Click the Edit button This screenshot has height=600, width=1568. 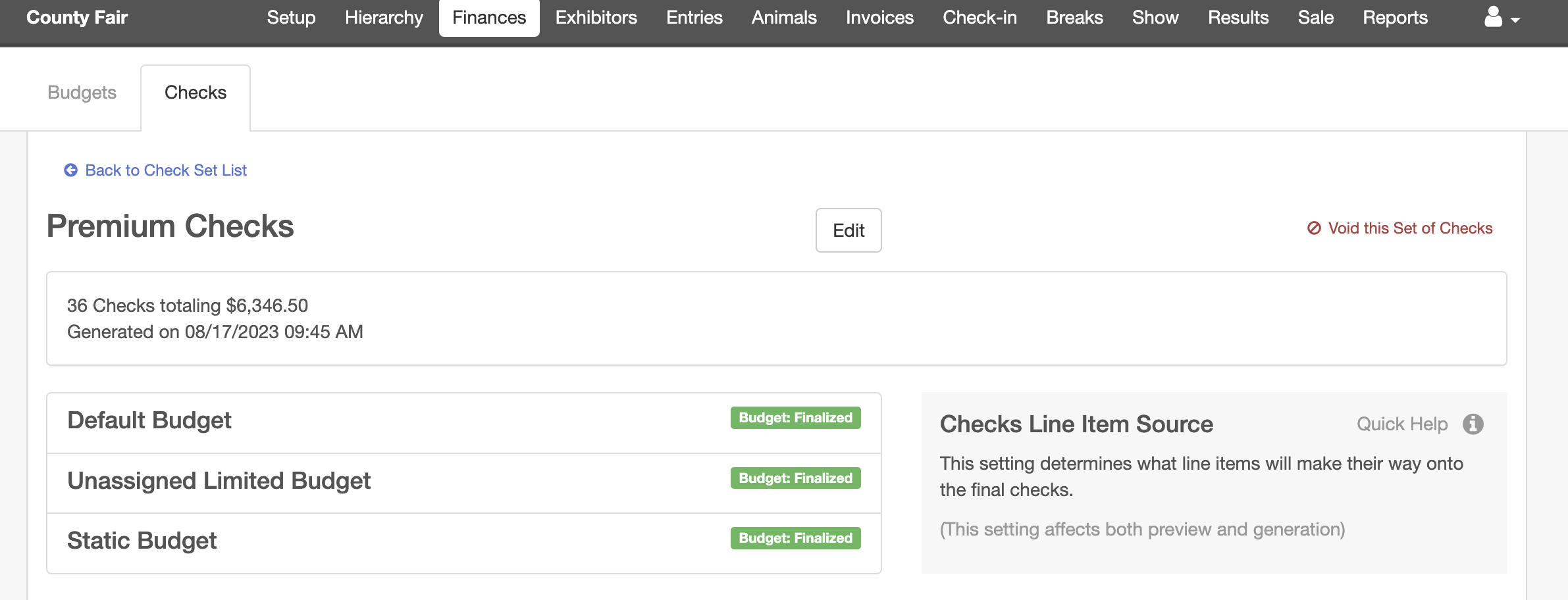(849, 230)
